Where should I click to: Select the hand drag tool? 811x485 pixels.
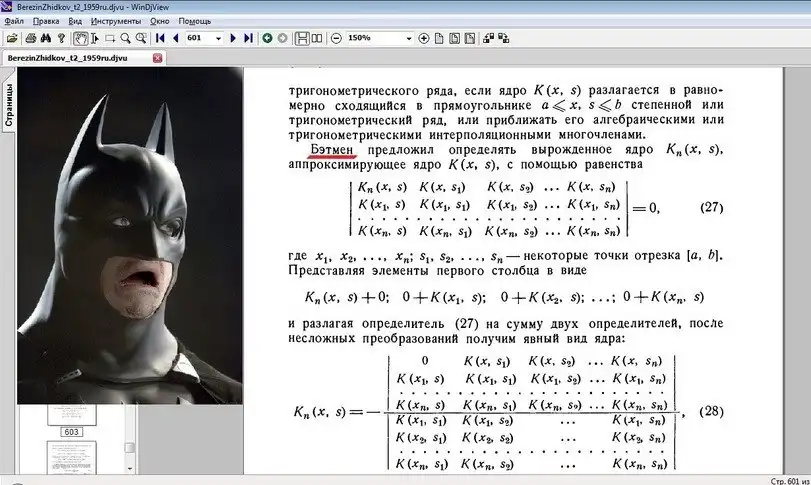[81, 38]
